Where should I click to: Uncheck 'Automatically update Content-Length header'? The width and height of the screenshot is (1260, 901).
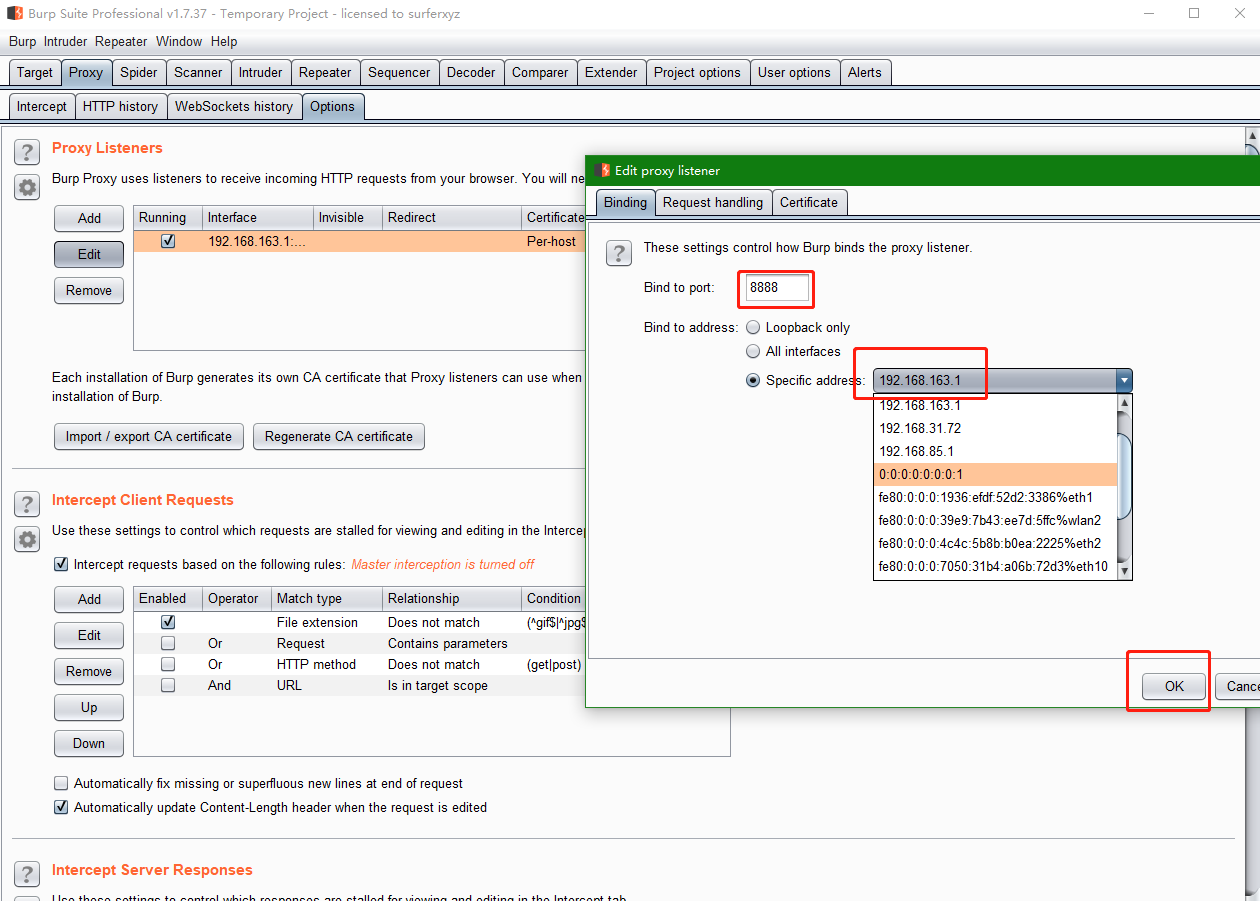click(x=61, y=807)
